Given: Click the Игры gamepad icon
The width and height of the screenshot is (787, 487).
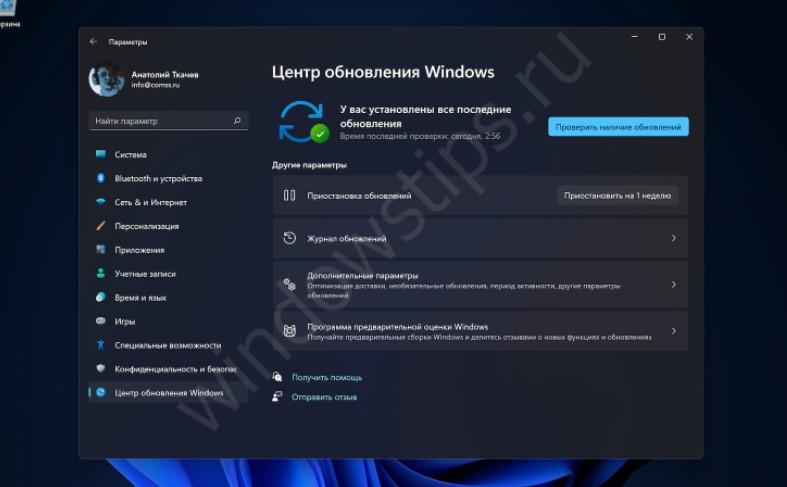Looking at the screenshot, I should coord(100,321).
